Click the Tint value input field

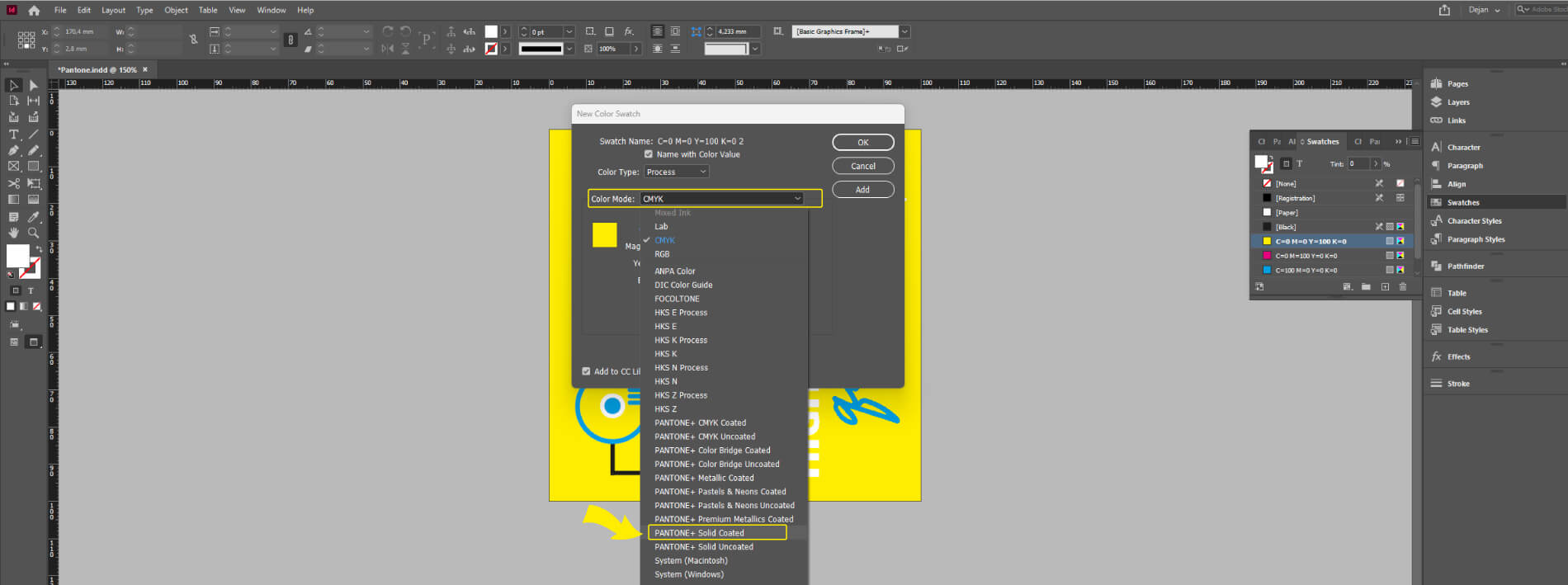click(1358, 164)
